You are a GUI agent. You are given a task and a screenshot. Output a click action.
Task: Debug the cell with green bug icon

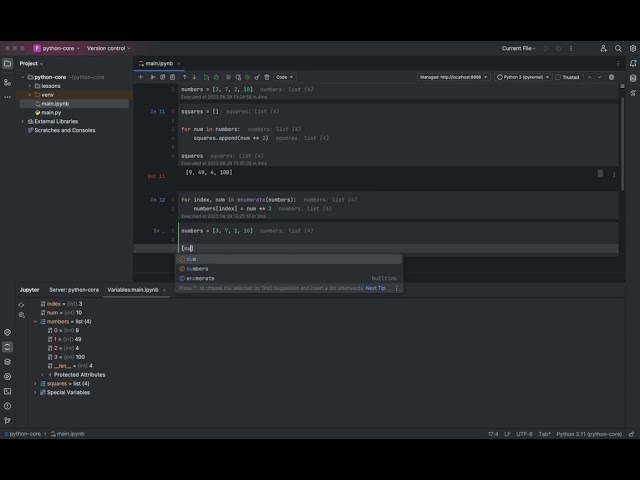pyautogui.click(x=216, y=77)
